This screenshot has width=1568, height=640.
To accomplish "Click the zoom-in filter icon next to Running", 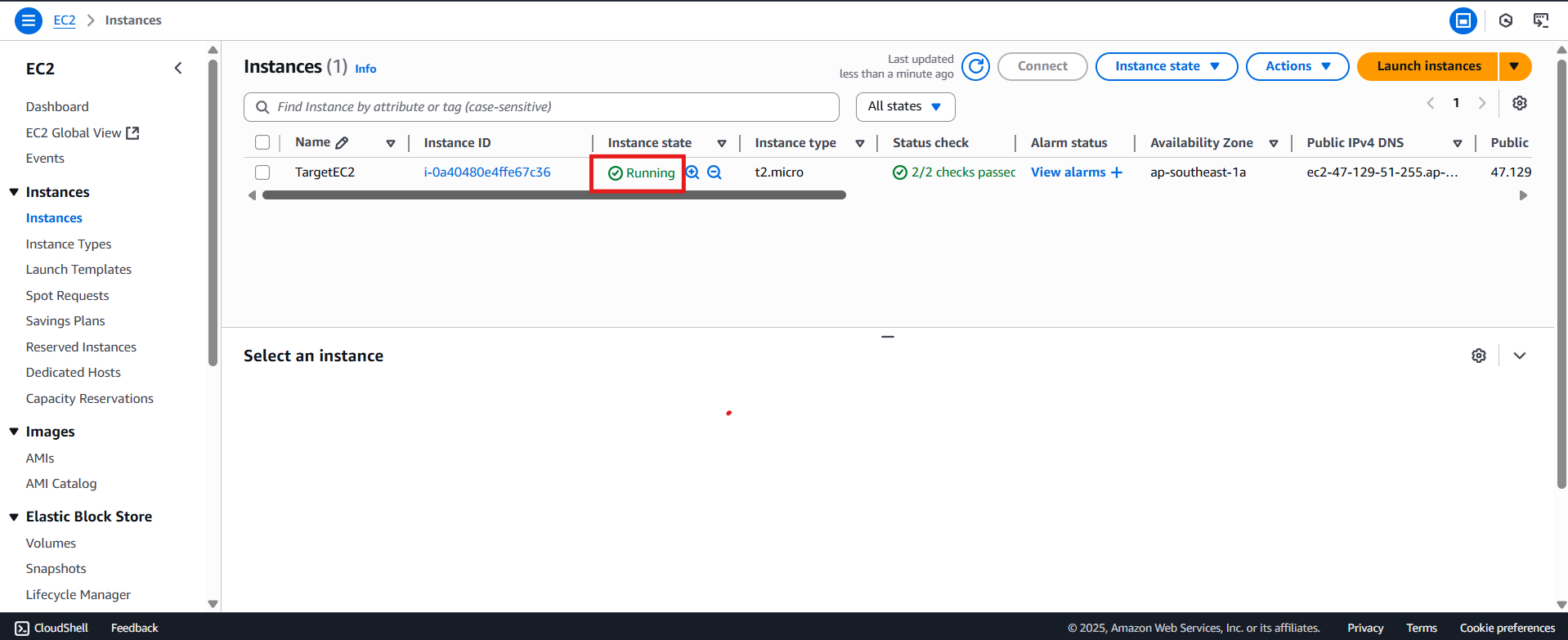I will point(692,172).
